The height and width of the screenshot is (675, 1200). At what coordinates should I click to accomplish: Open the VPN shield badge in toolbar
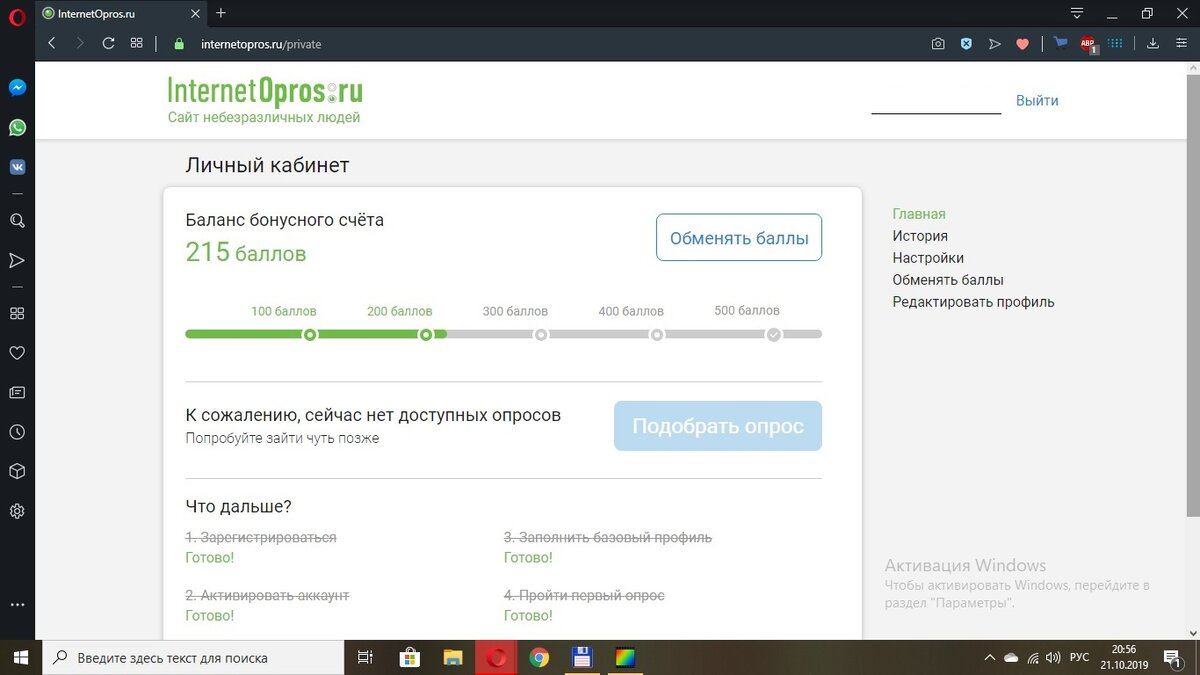[x=966, y=43]
